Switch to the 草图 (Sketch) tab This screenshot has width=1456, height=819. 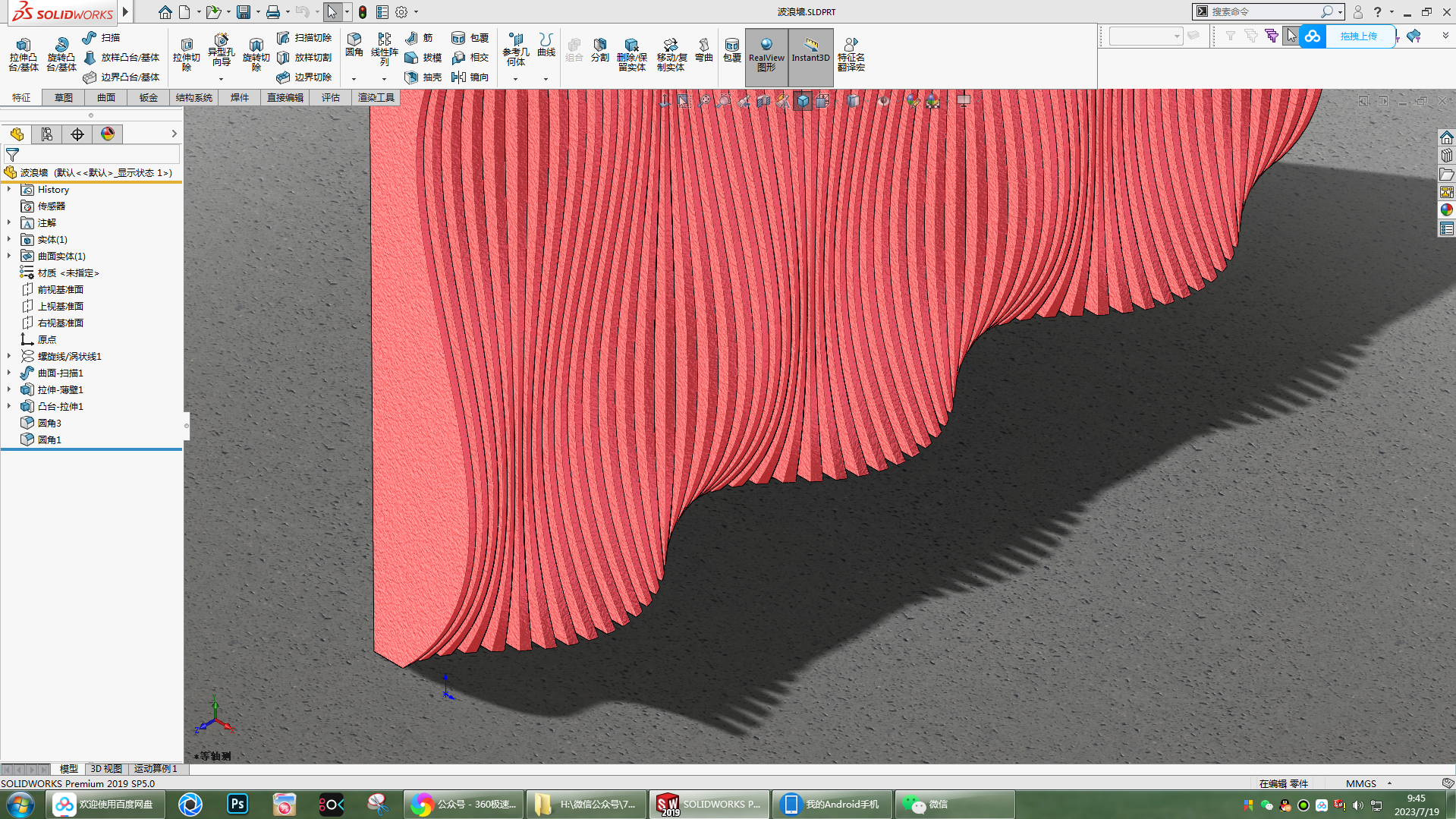tap(64, 97)
